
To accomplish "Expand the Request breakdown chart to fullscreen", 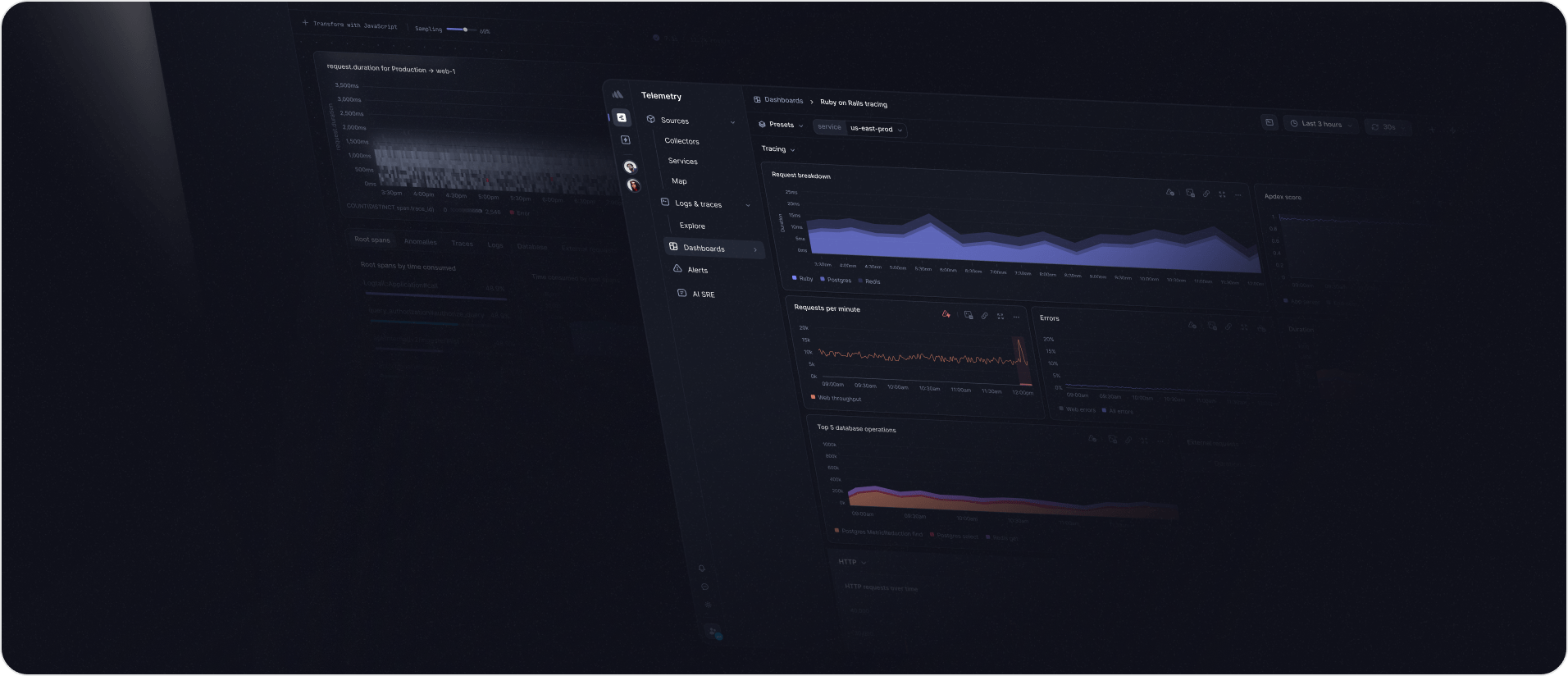I will [x=1222, y=194].
